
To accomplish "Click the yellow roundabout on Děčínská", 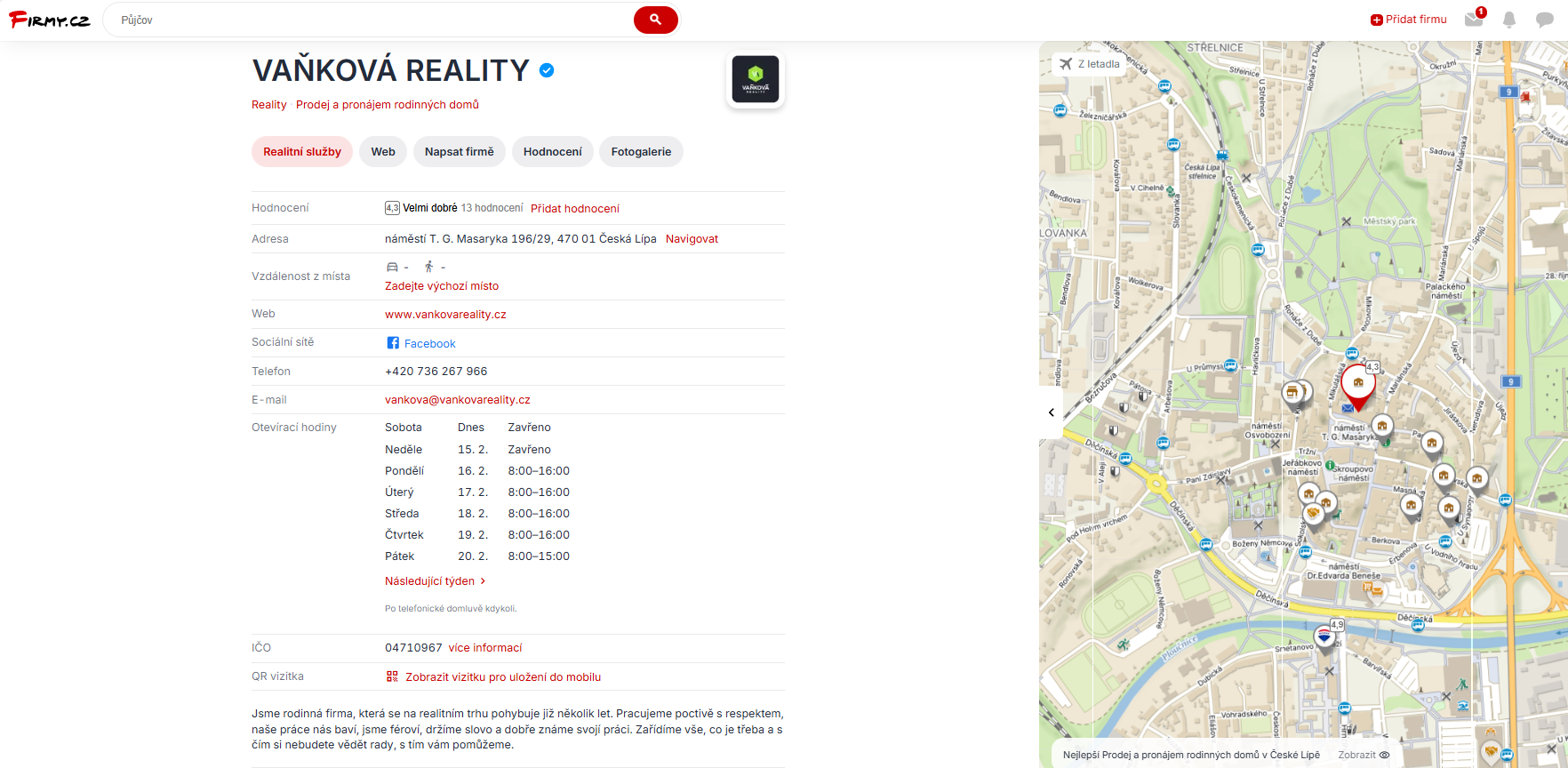I will click(1156, 484).
